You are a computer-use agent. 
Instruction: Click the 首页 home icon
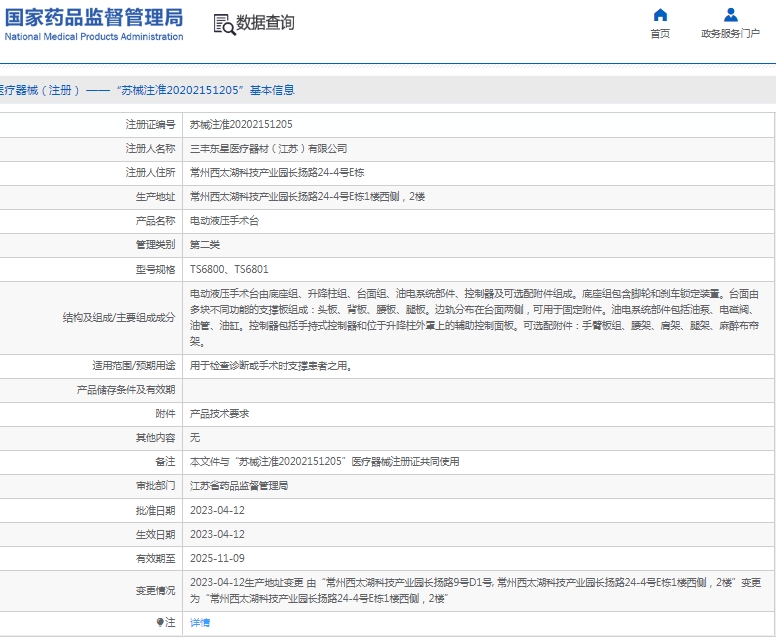(660, 15)
